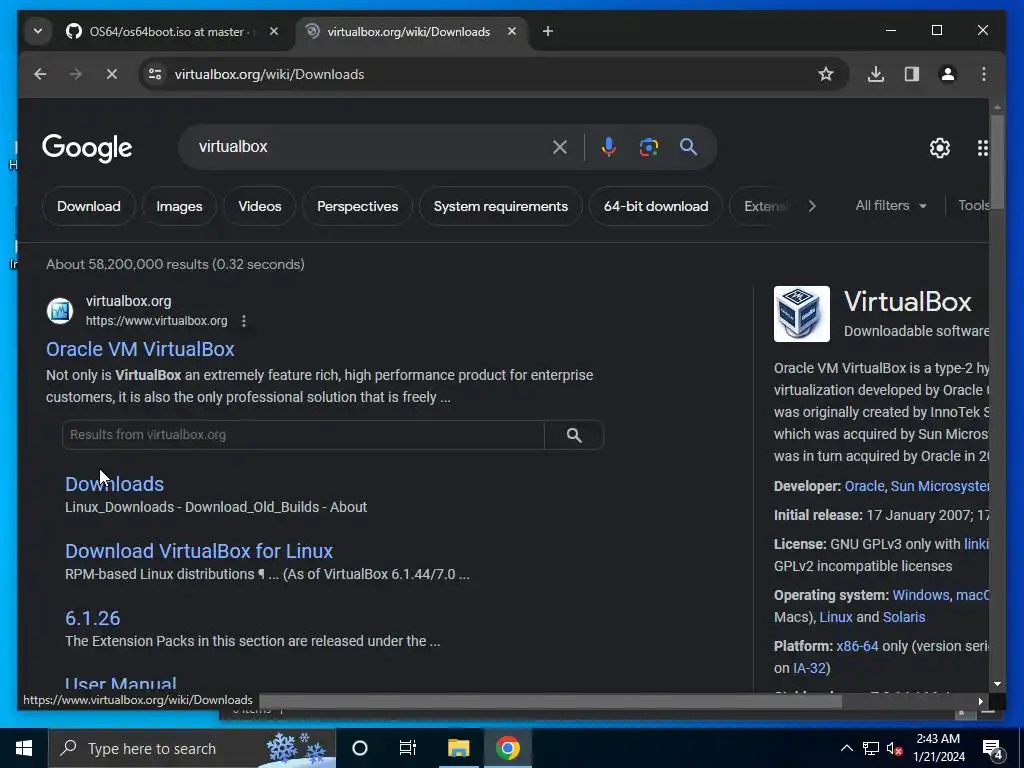Open the x86-64 platform link
The image size is (1024, 768).
tap(857, 647)
